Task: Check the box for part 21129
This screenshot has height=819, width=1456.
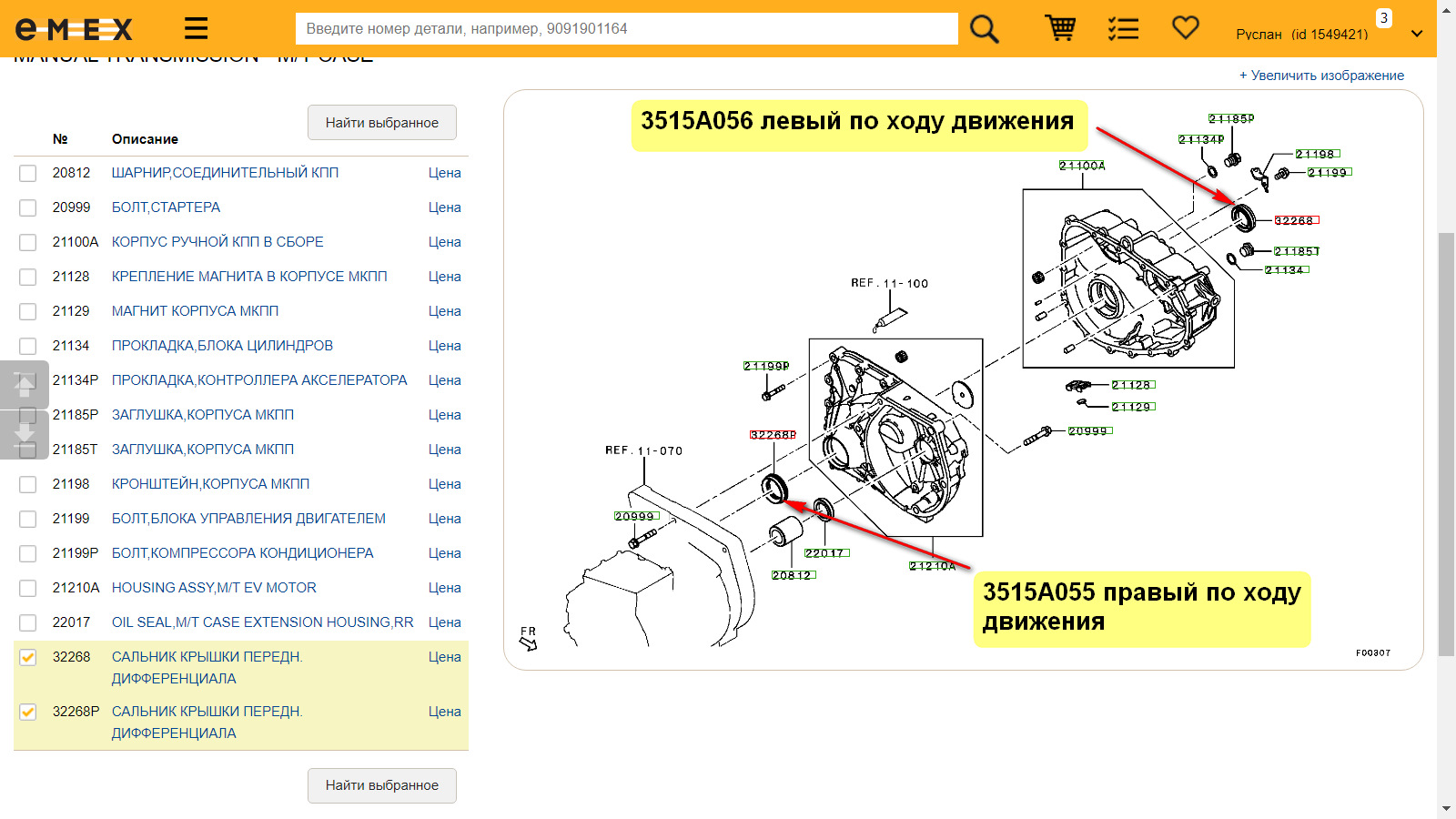Action: (x=28, y=311)
